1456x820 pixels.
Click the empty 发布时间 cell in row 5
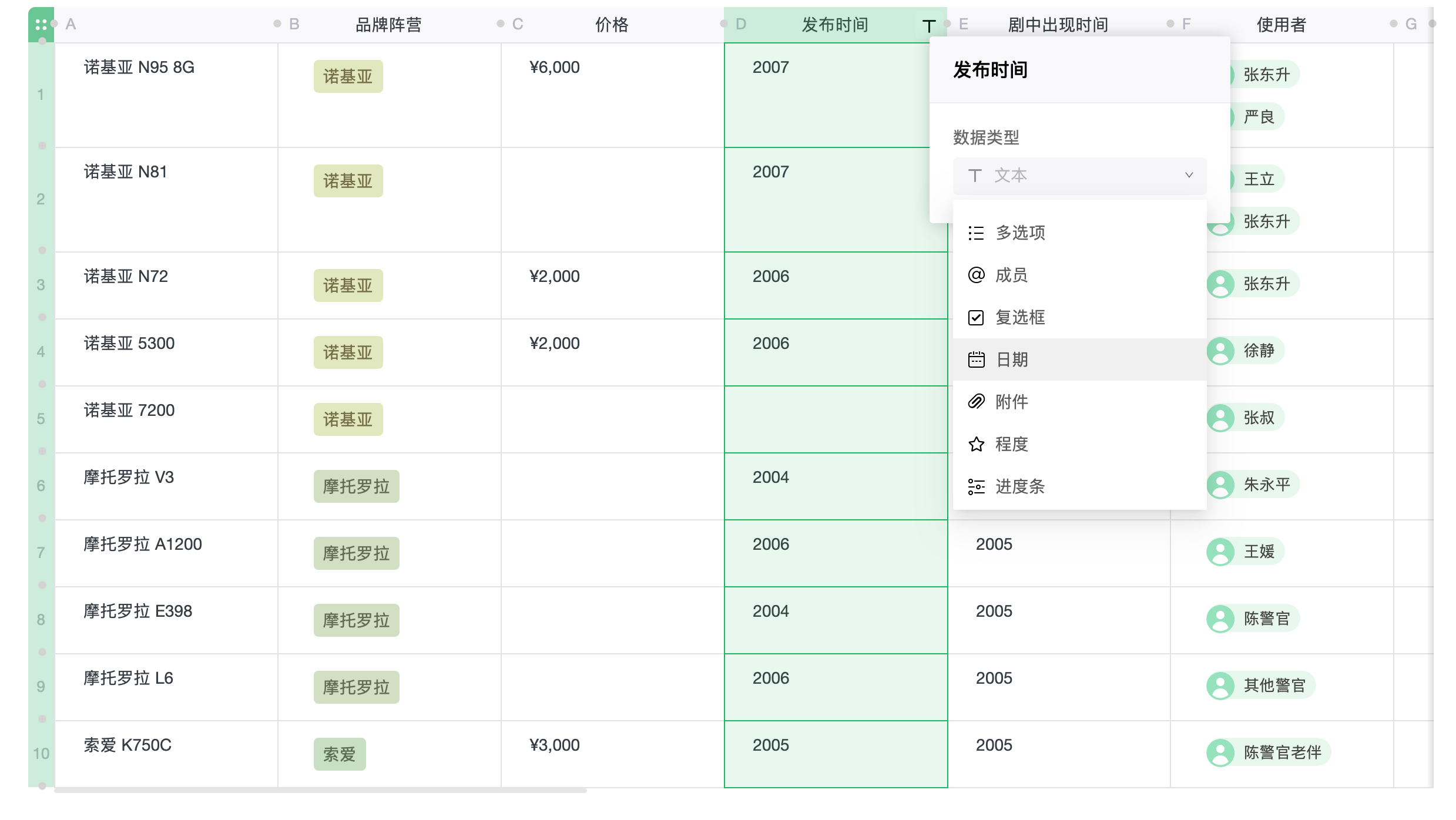point(836,420)
